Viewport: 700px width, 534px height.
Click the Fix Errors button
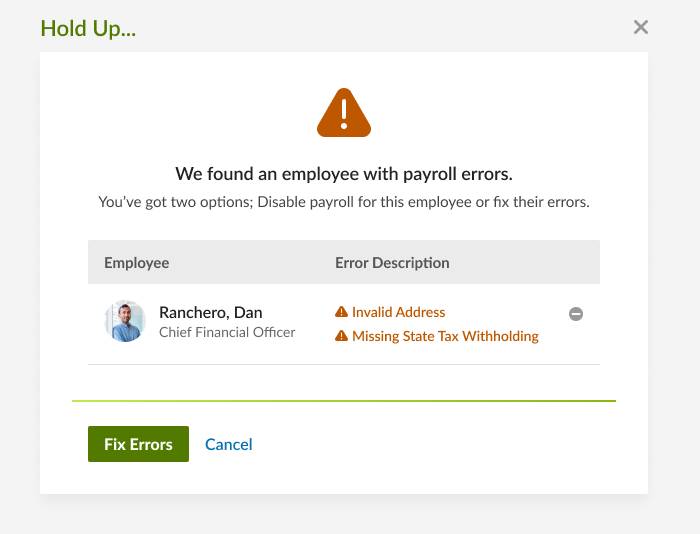point(138,444)
